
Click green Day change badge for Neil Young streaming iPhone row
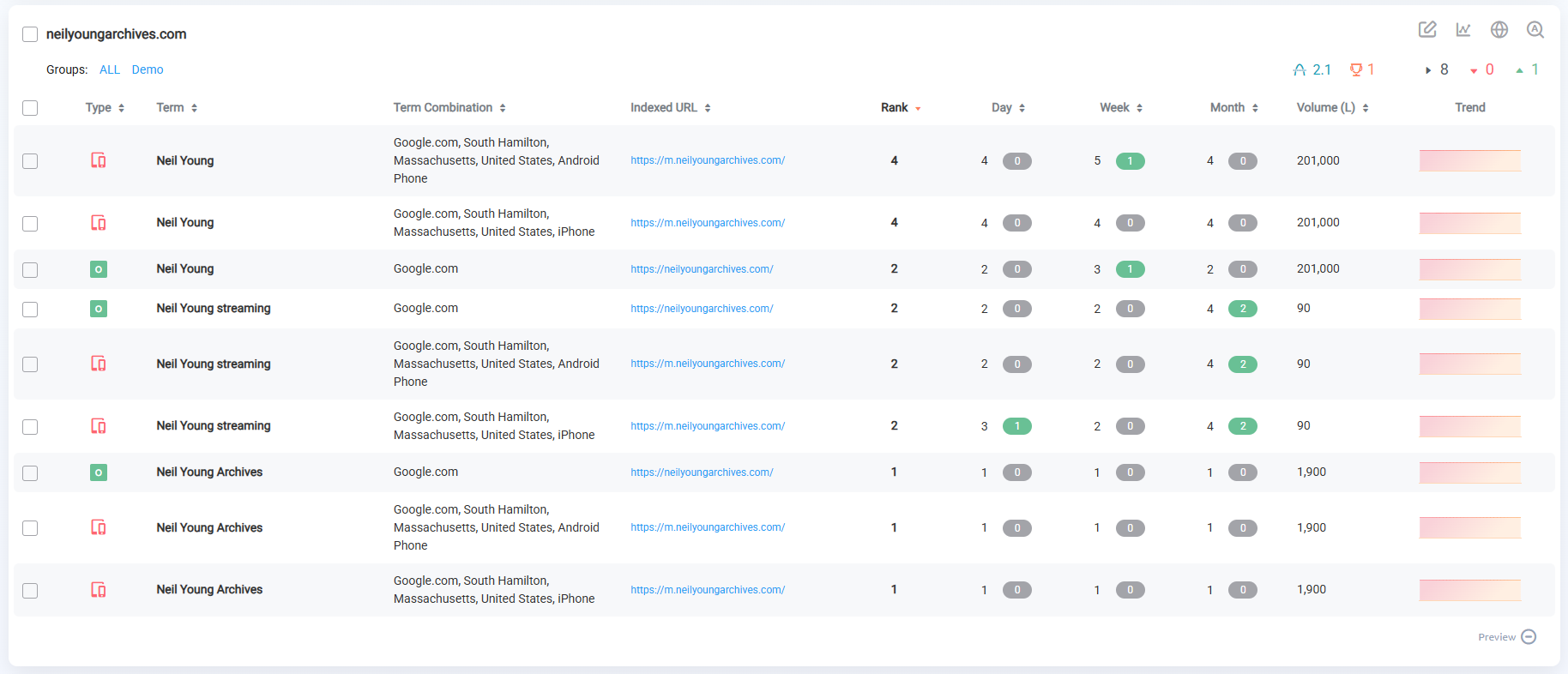point(1016,426)
